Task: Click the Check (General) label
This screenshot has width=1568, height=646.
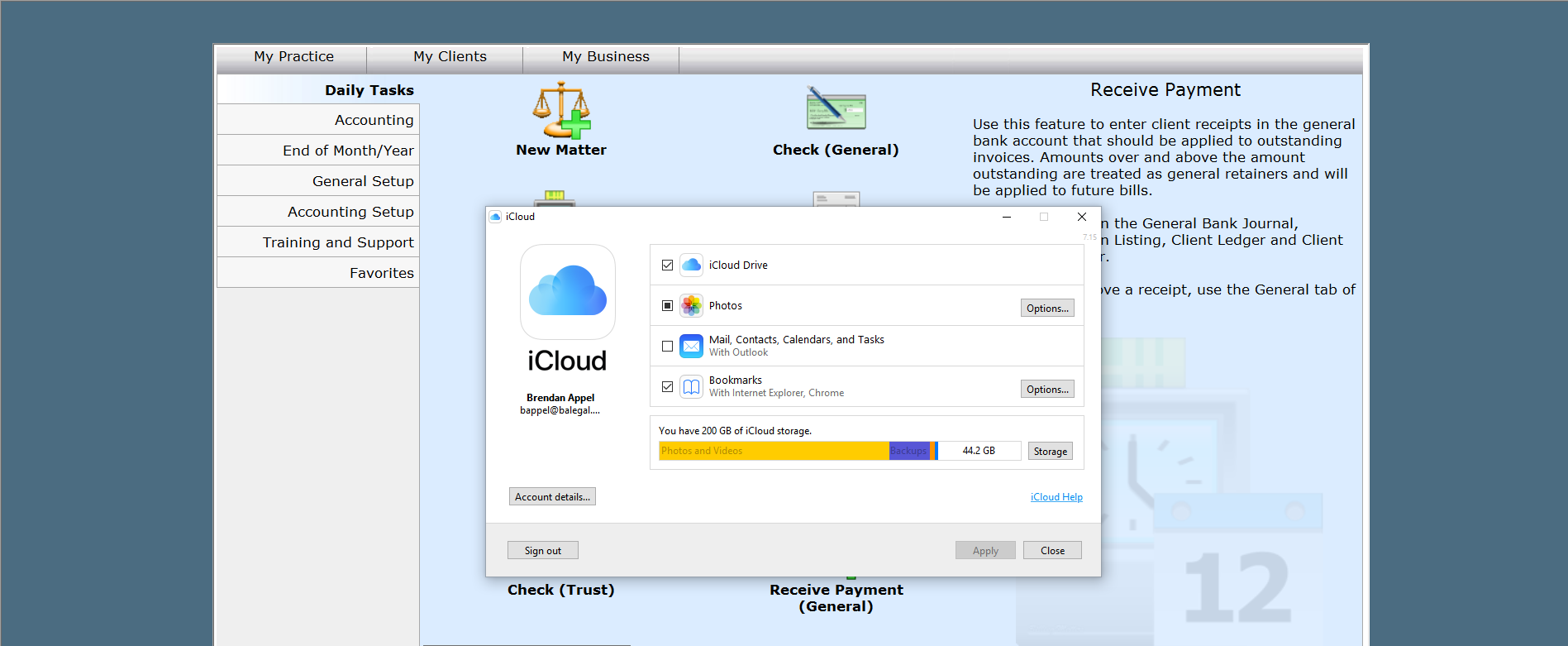Action: (836, 150)
